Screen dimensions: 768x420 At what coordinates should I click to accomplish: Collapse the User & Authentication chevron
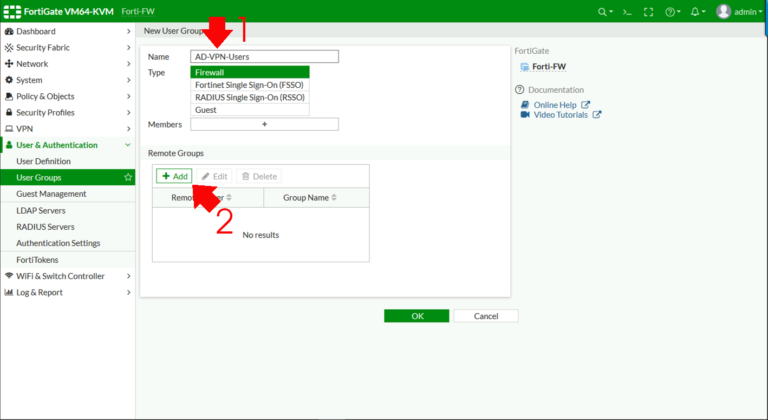[x=128, y=145]
